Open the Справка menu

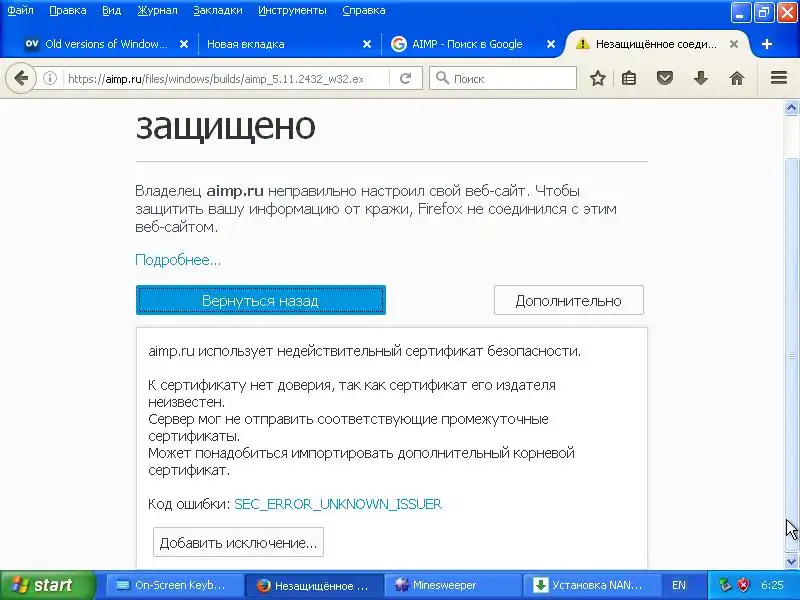click(x=364, y=10)
